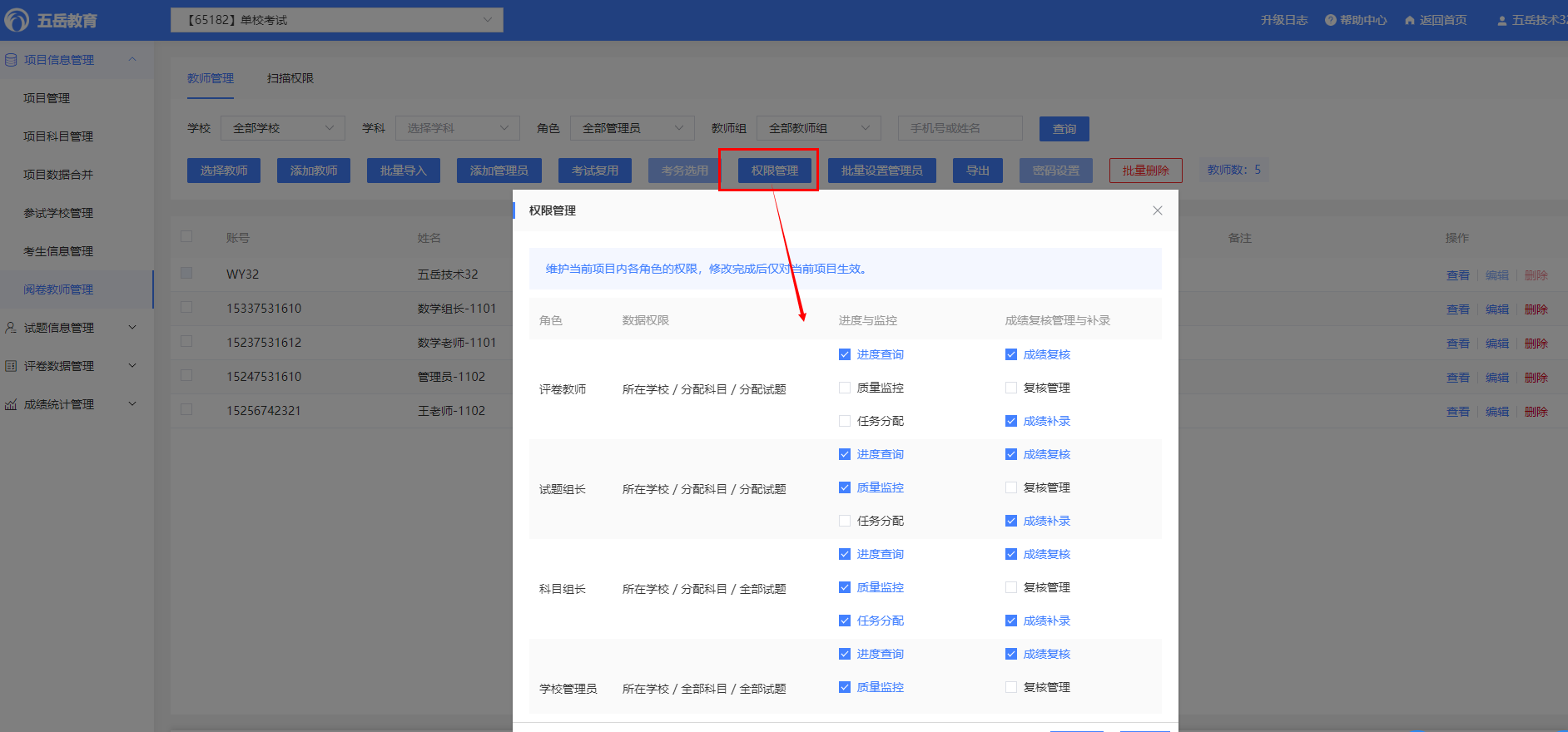This screenshot has height=732, width=1568.
Task: Click the 五岳教育 logo icon
Action: [x=17, y=20]
